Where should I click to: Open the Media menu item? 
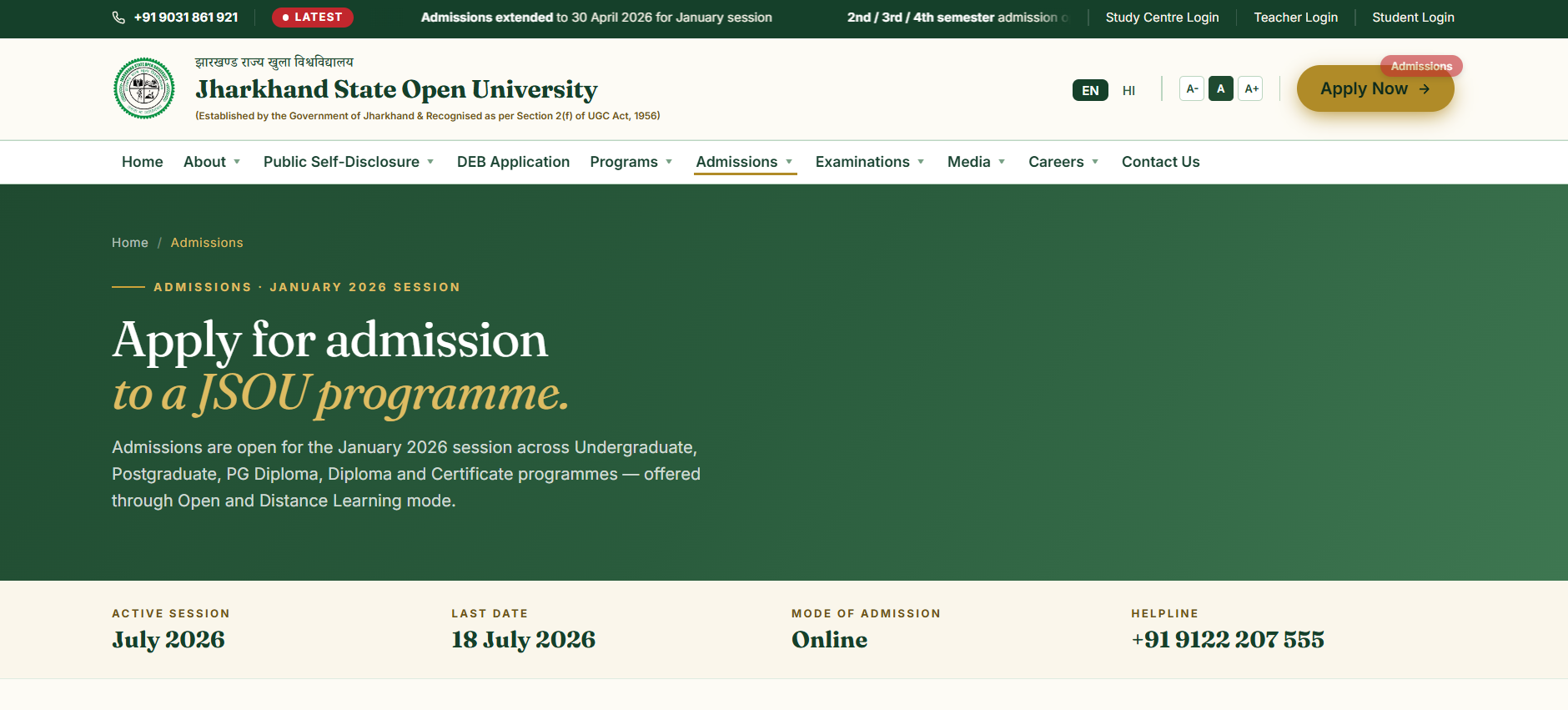tap(968, 162)
